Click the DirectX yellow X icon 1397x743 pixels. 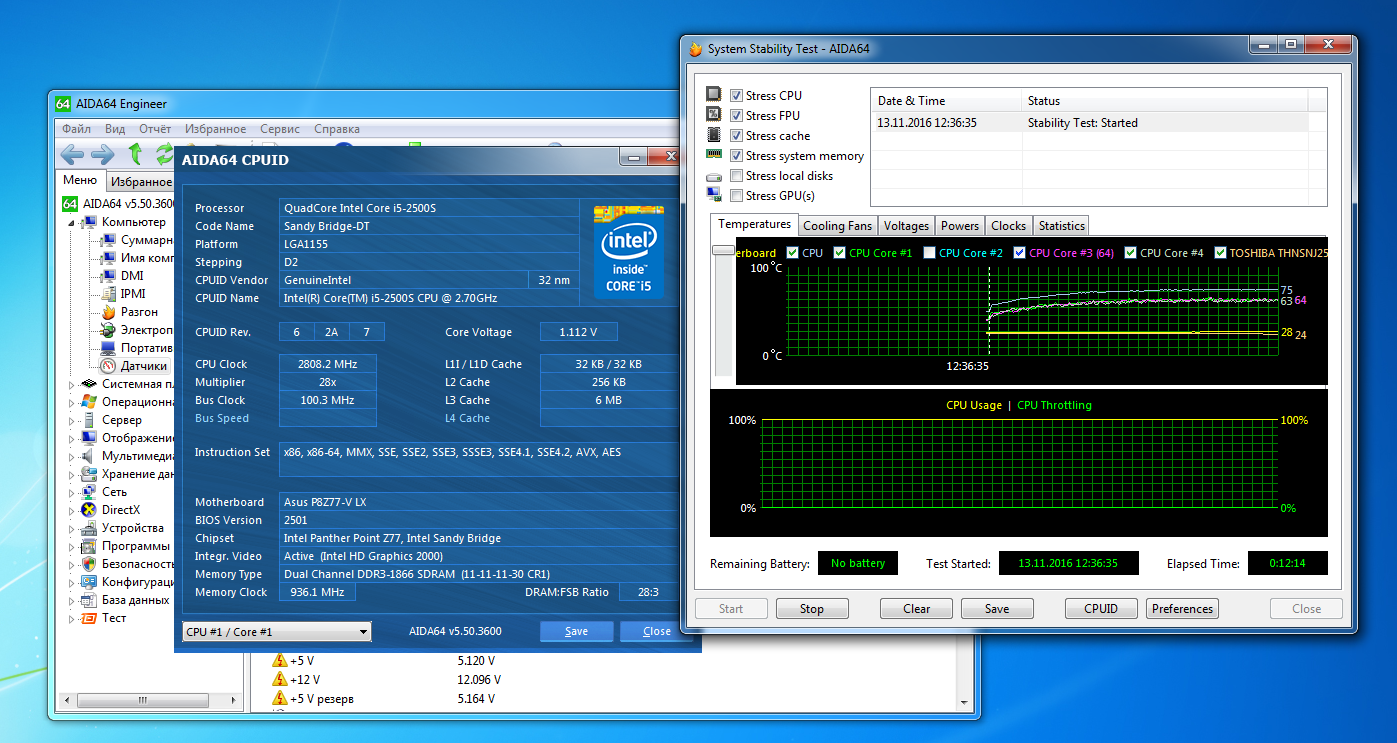tap(90, 510)
